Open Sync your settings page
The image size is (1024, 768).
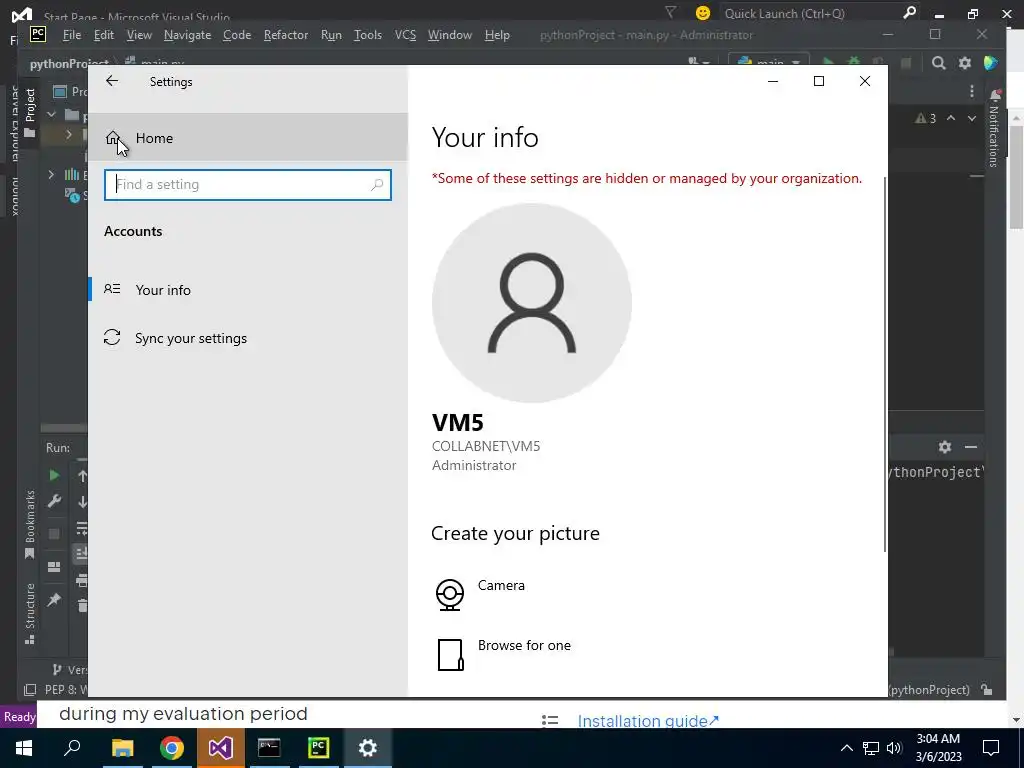point(248,338)
